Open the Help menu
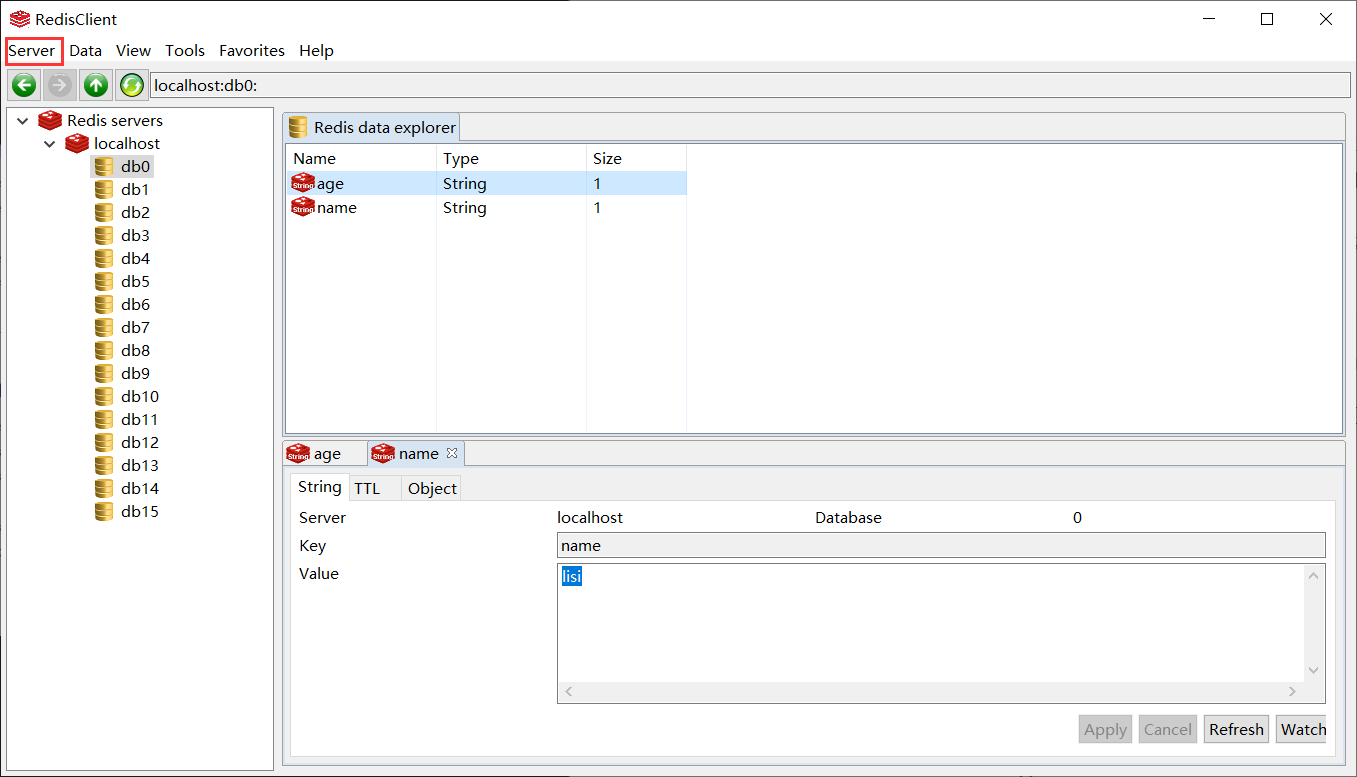Screen dimensions: 1357x777 316,50
